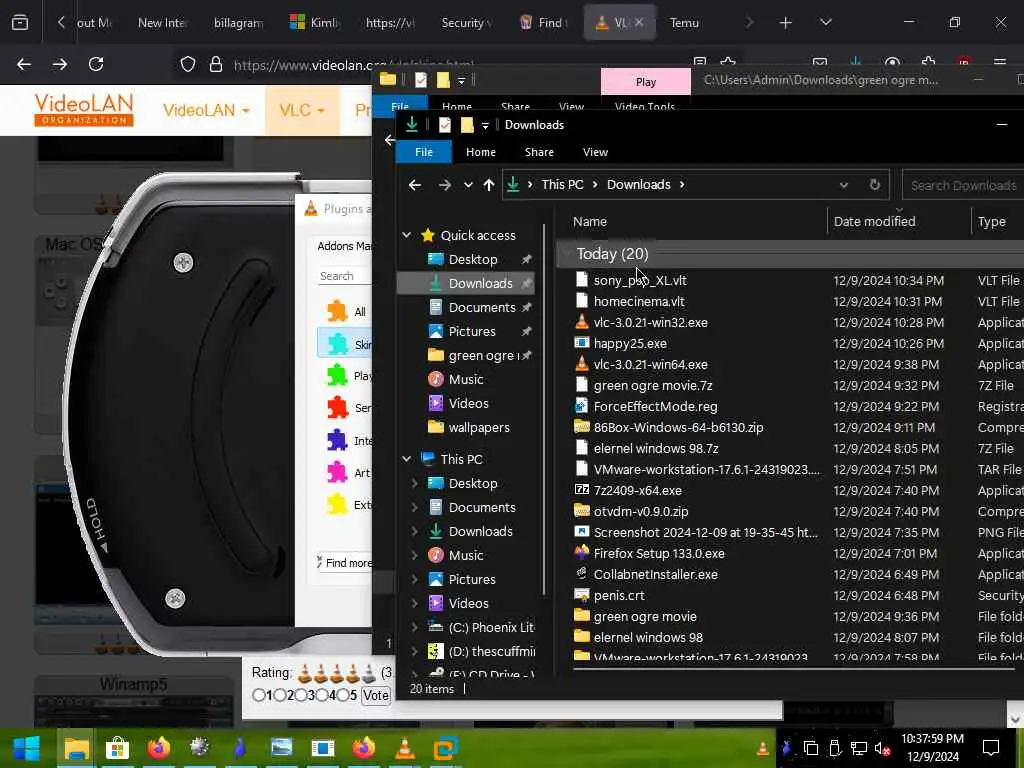
Task: Select rating 5 radio button
Action: click(x=342, y=696)
